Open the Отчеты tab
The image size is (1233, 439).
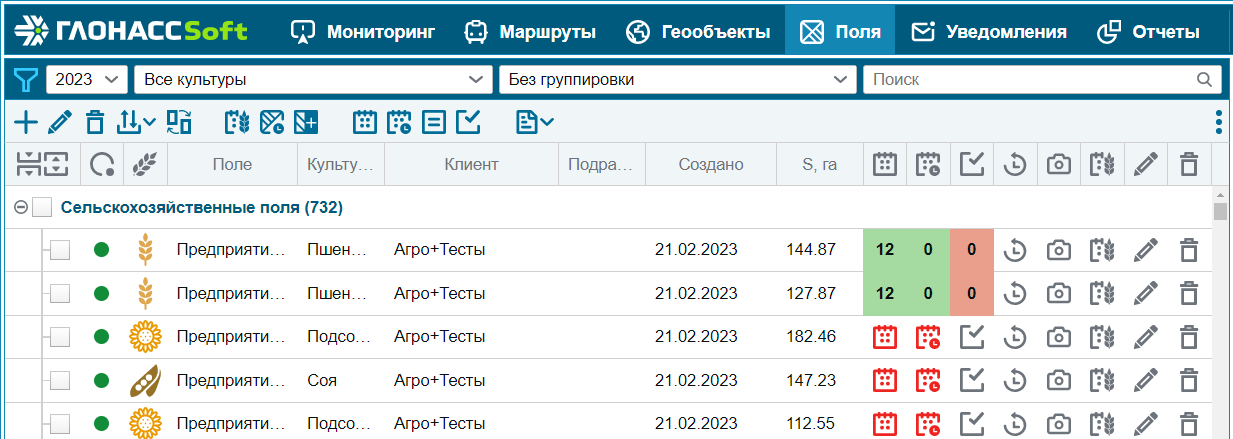click(1148, 31)
